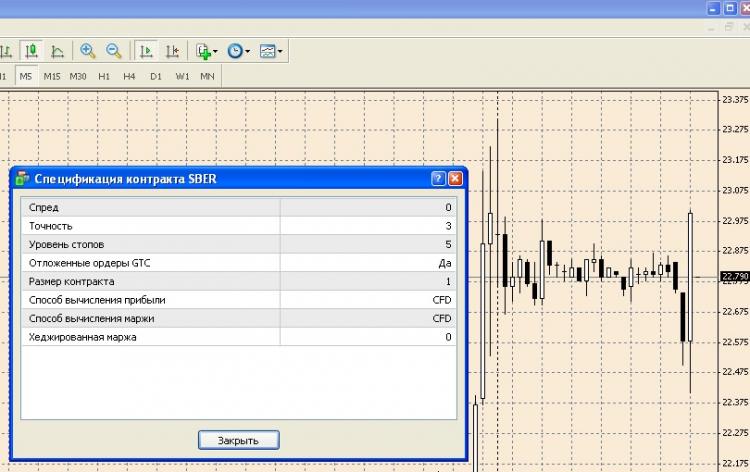The width and height of the screenshot is (750, 472).
Task: Maximize the main application window
Action: tap(730, 9)
